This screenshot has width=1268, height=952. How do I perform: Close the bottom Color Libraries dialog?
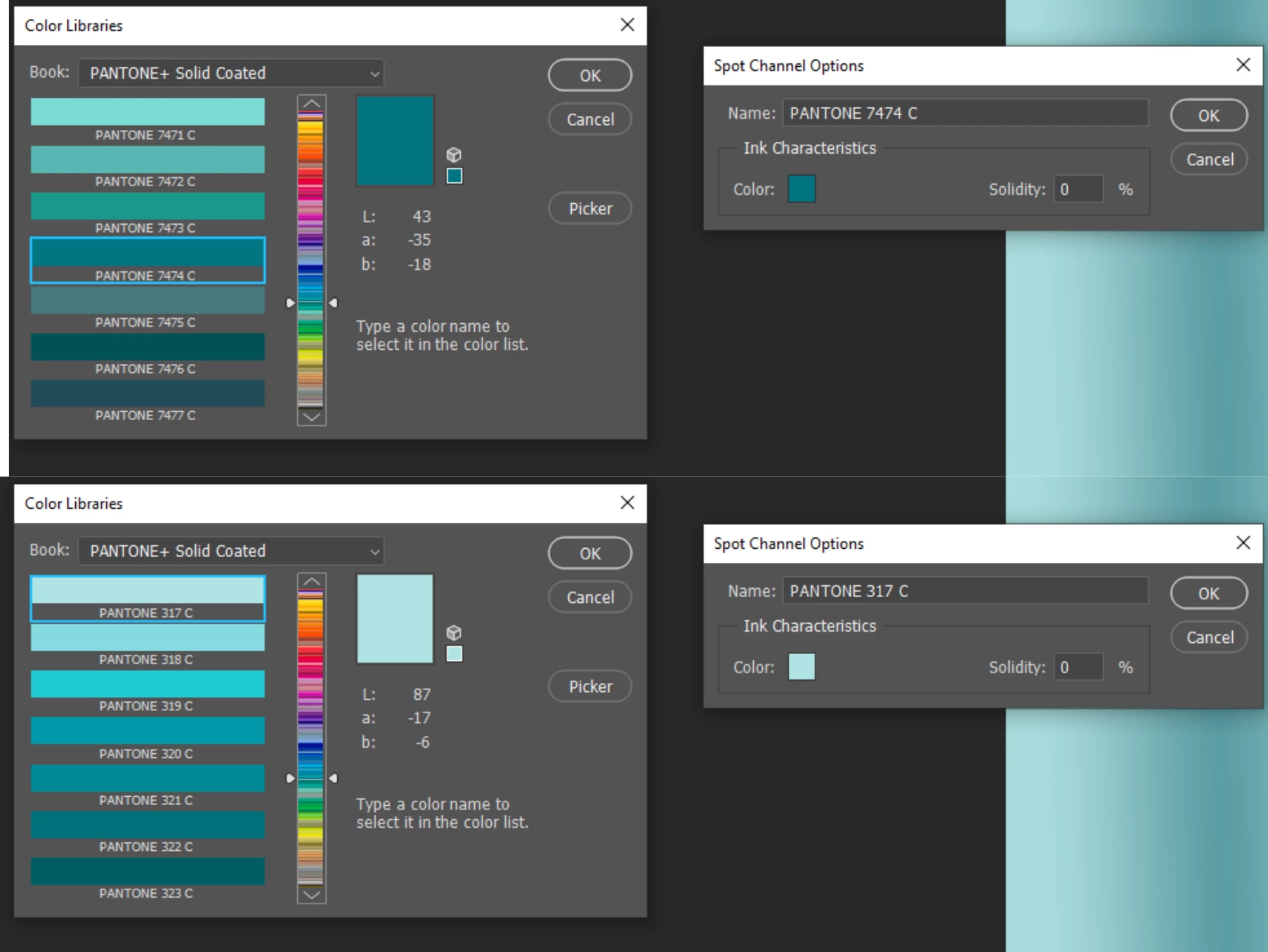click(x=627, y=503)
